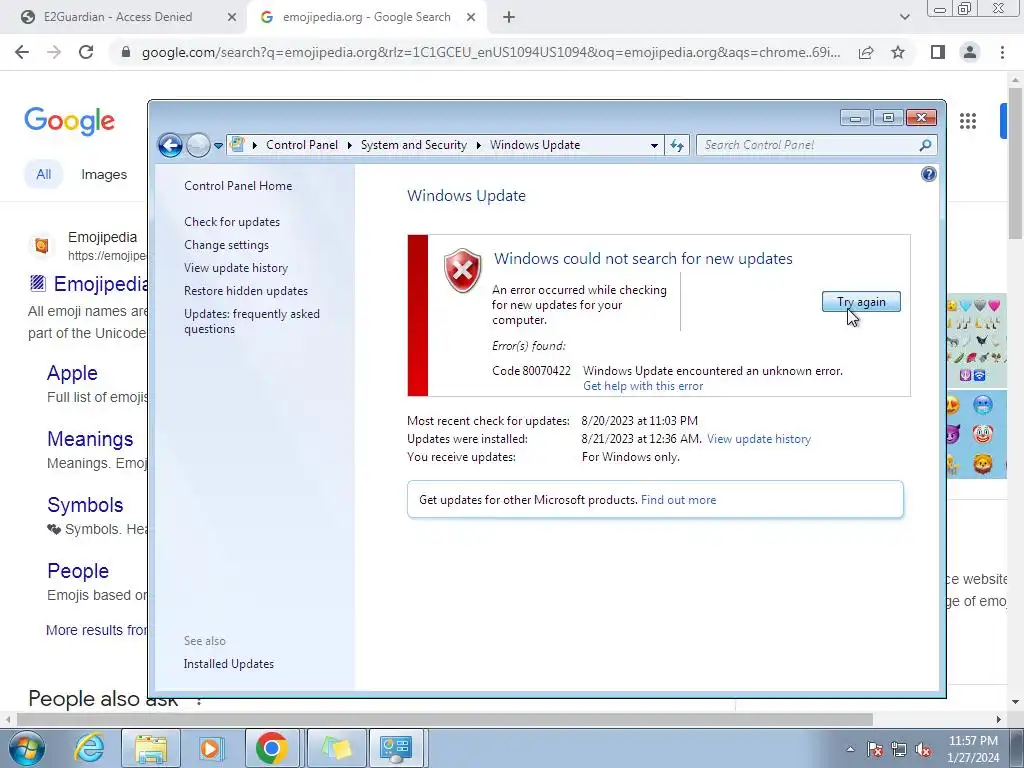Click the Action Center flag tray icon

pos(875,750)
